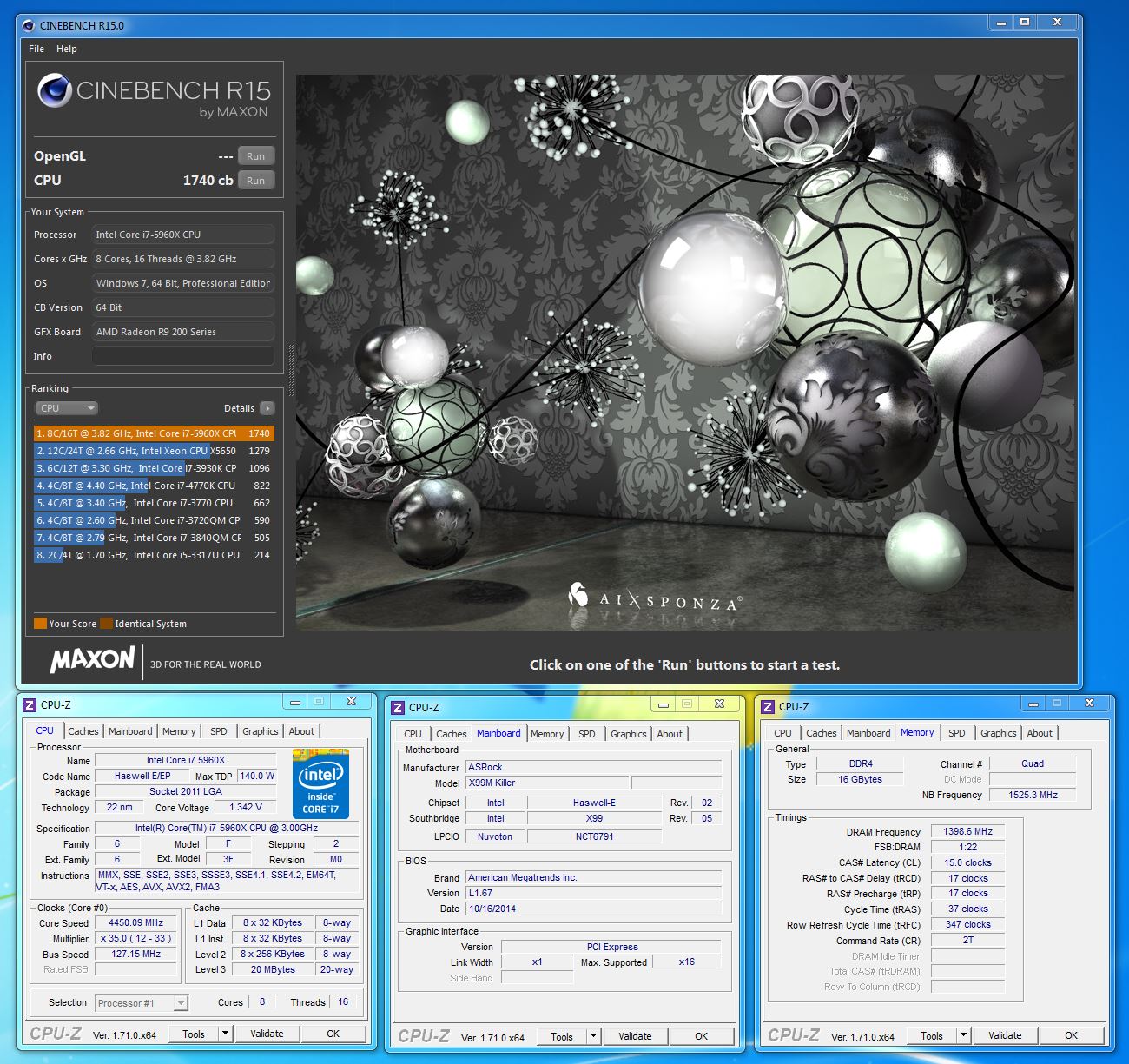The width and height of the screenshot is (1129, 1064).
Task: Select ranking row i7-3720QM 590
Action: 154,520
